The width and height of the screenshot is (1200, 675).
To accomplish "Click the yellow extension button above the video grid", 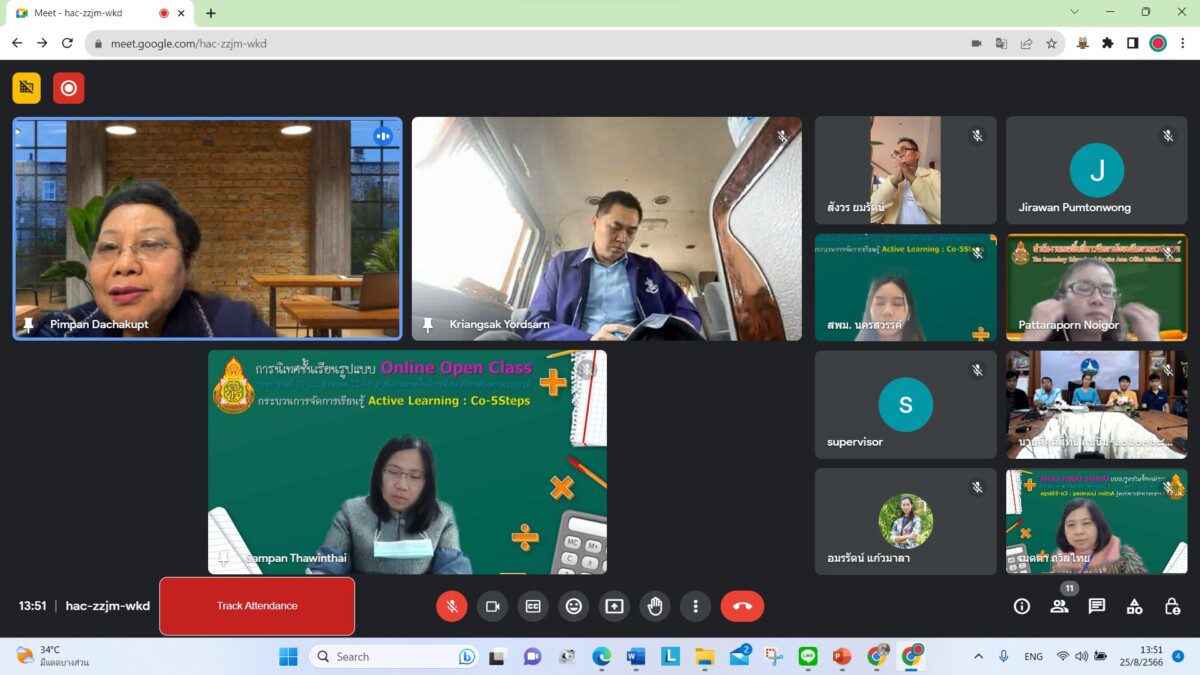I will point(27,88).
